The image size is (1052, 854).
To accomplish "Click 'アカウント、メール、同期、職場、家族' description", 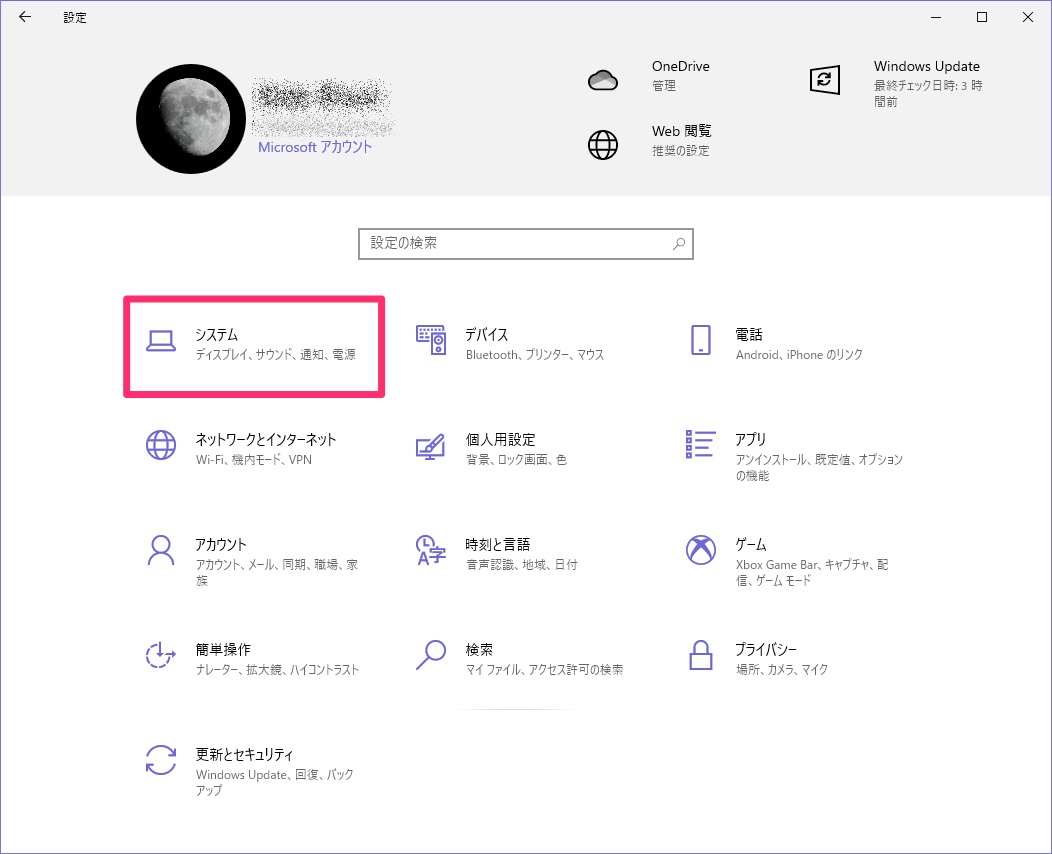I will click(x=276, y=572).
